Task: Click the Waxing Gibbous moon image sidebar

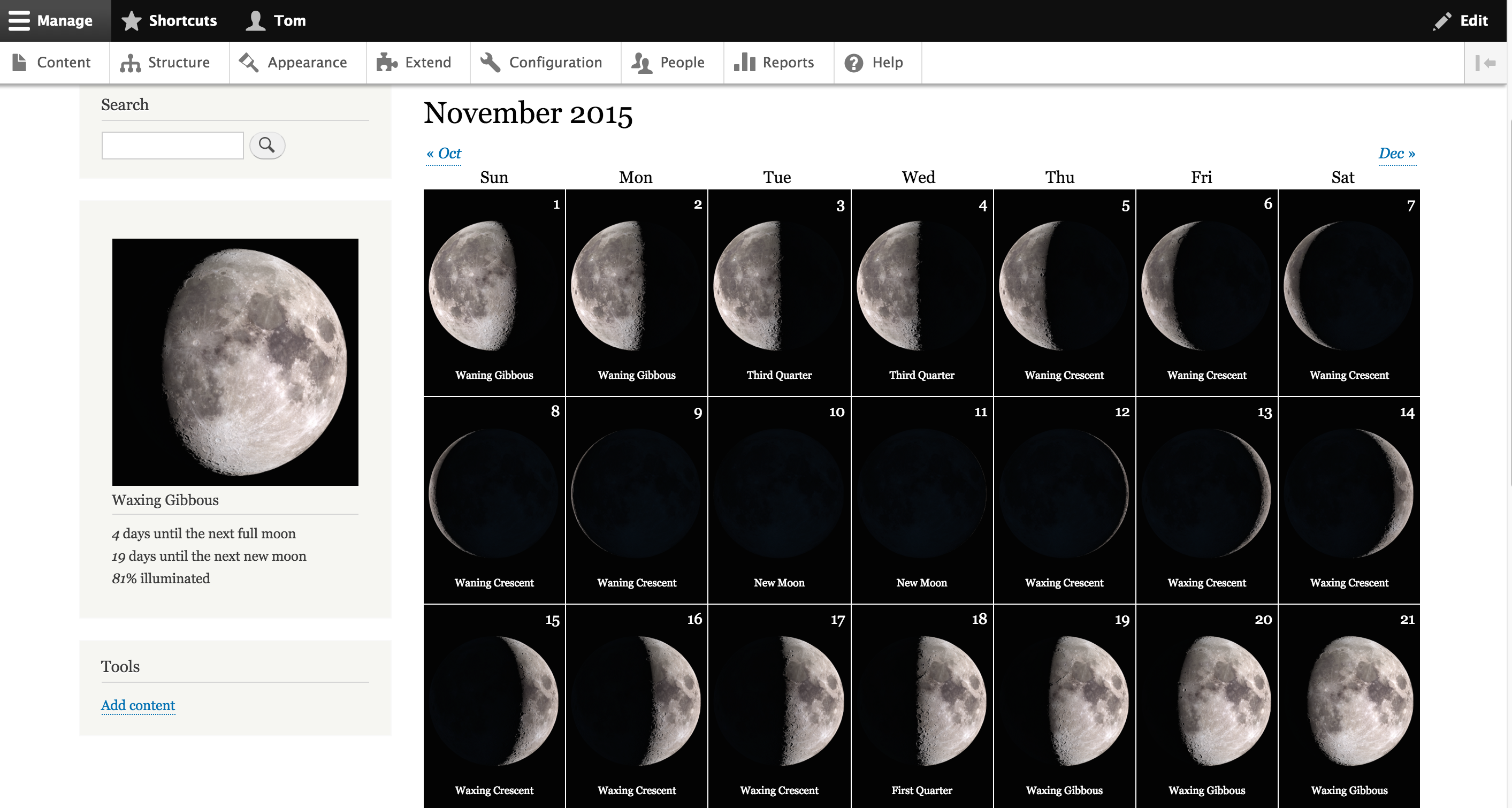Action: coord(234,361)
